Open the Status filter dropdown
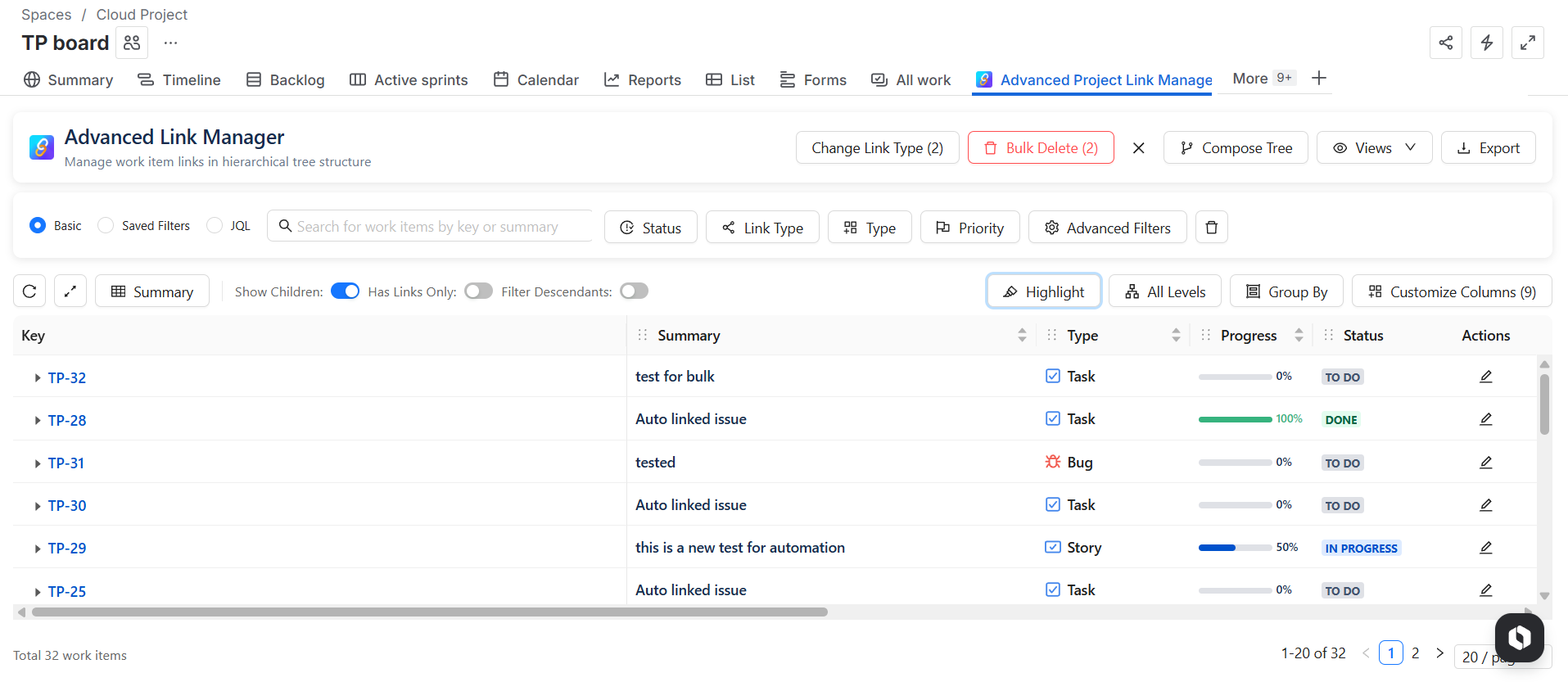1568x682 pixels. click(650, 228)
